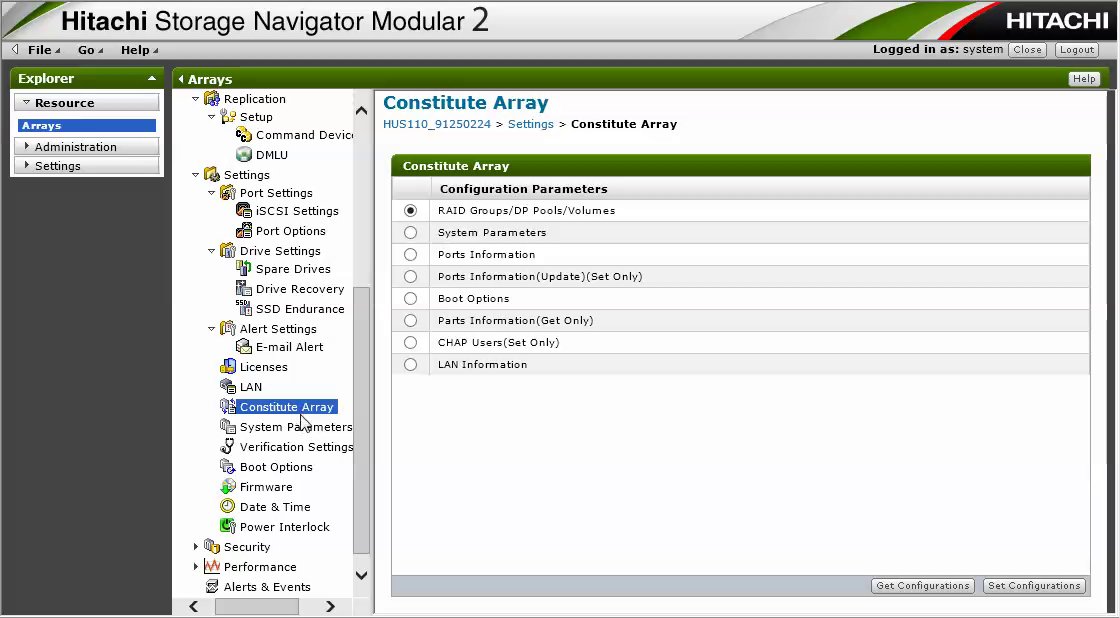This screenshot has width=1120, height=618.
Task: Select Arrays in the Explorer panel
Action: (86, 126)
